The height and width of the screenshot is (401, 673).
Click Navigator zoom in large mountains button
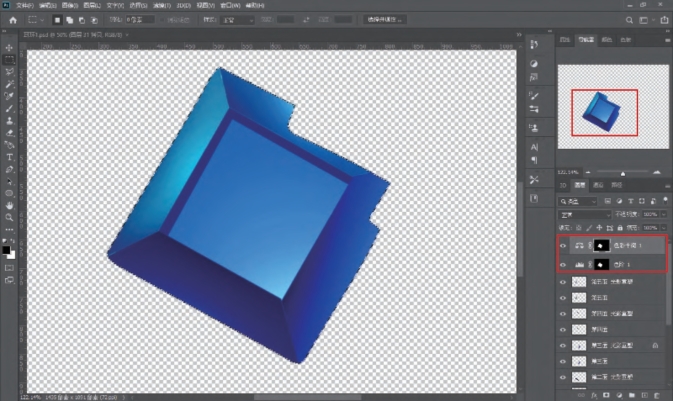[x=657, y=172]
